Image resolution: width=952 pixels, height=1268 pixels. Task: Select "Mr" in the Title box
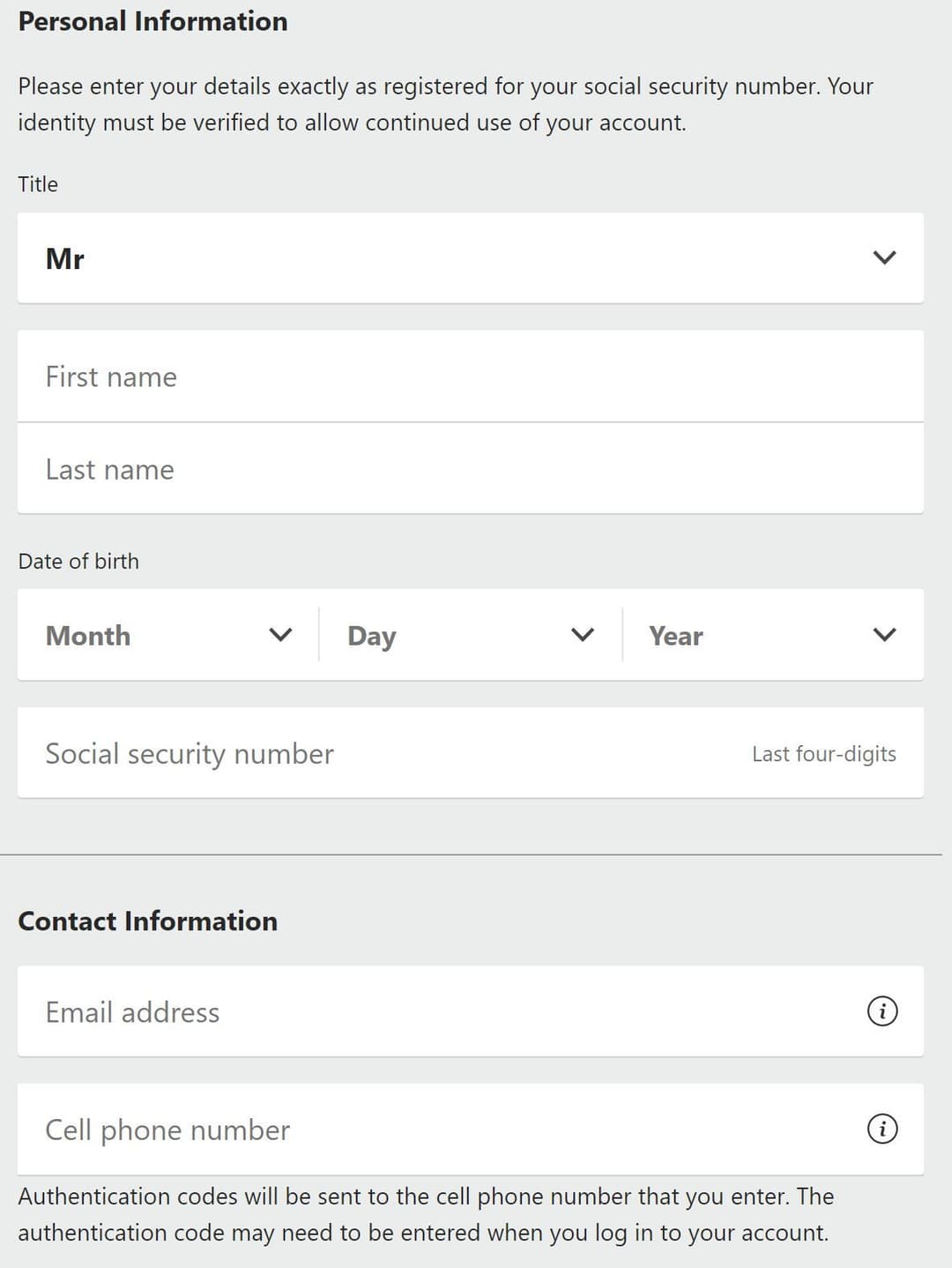point(65,258)
